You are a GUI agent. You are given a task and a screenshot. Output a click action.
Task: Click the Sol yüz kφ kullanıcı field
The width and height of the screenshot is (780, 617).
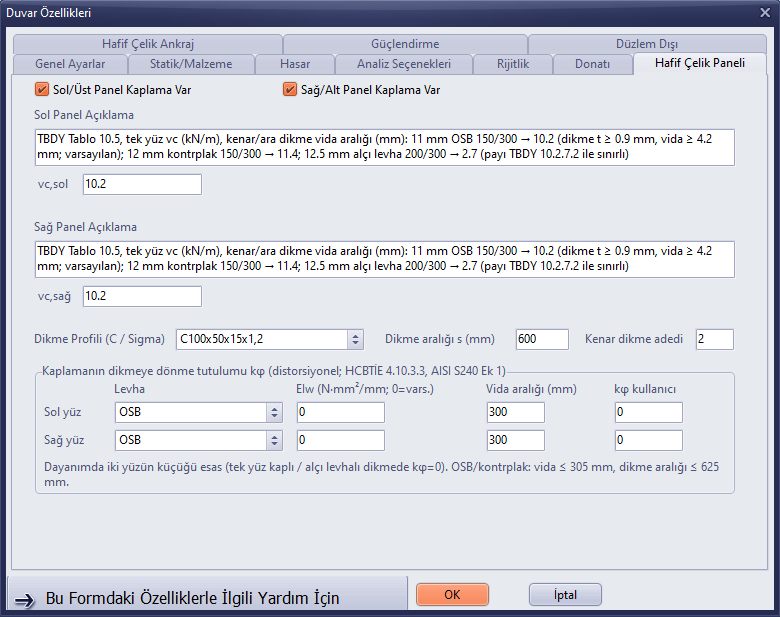649,412
